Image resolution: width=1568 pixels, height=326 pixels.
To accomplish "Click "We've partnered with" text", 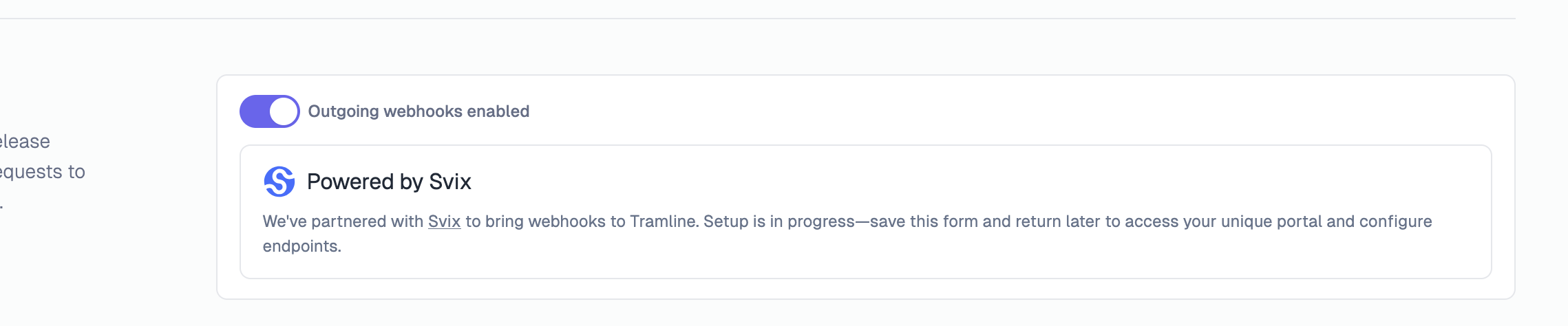I will point(343,221).
